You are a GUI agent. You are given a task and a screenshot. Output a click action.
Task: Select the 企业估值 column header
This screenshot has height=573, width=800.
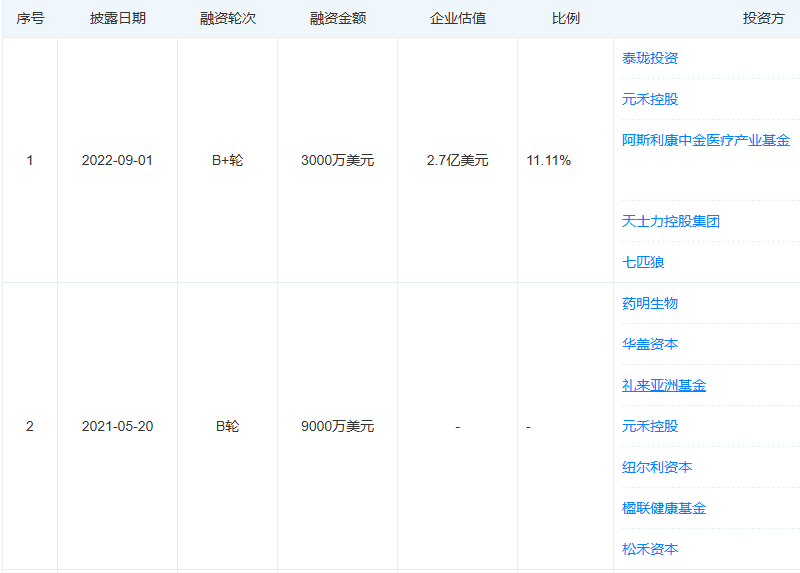tap(458, 18)
